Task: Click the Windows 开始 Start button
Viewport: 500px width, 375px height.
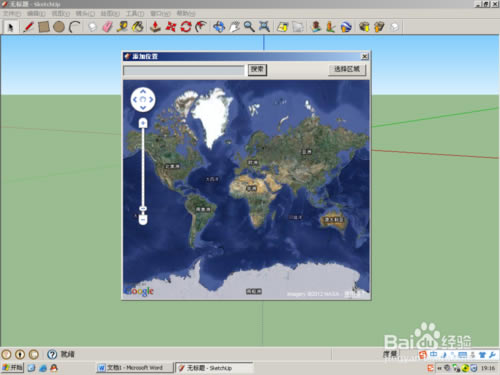Action: tap(12, 368)
